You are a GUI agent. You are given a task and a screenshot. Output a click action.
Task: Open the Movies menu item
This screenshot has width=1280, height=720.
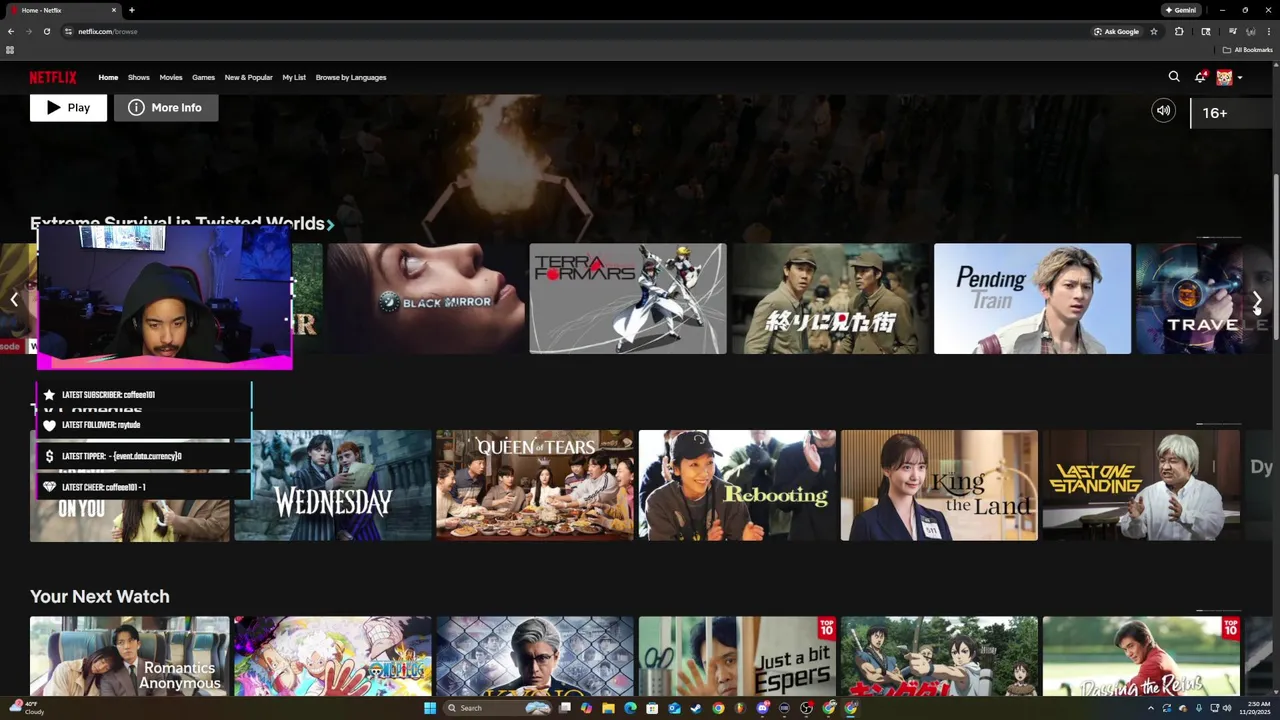pos(171,77)
